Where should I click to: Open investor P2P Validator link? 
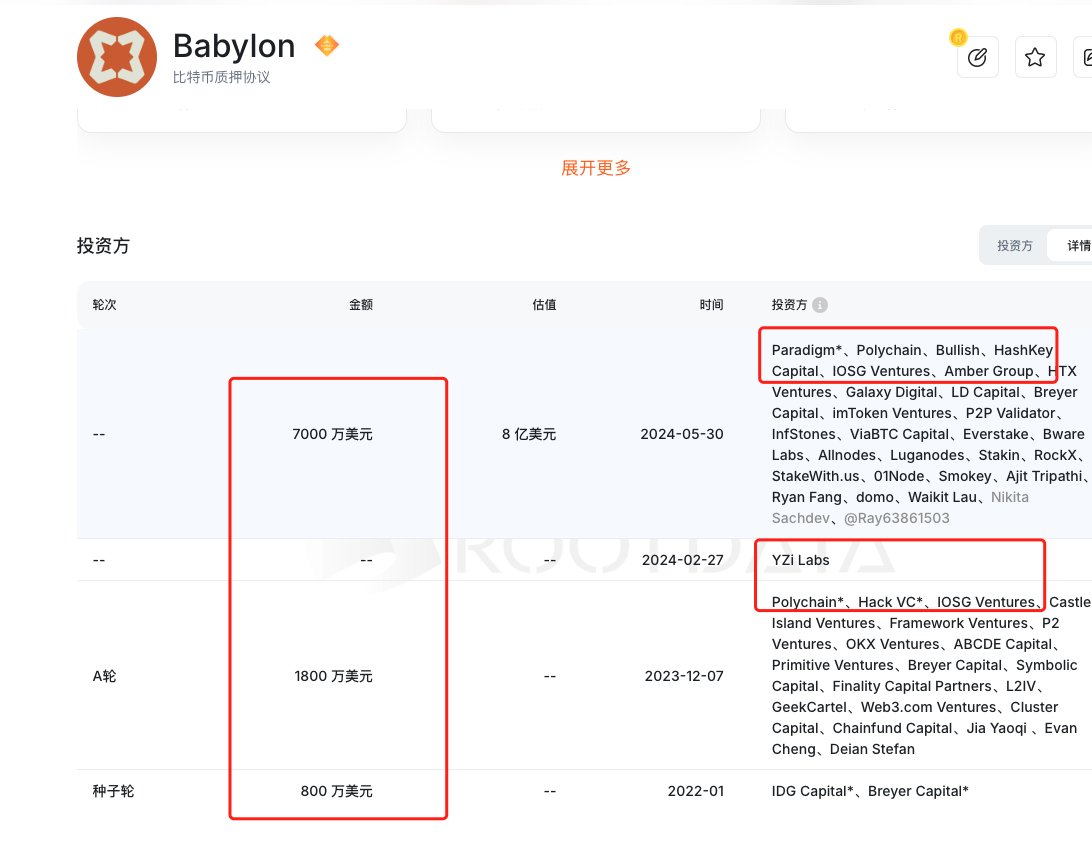[x=1011, y=413]
